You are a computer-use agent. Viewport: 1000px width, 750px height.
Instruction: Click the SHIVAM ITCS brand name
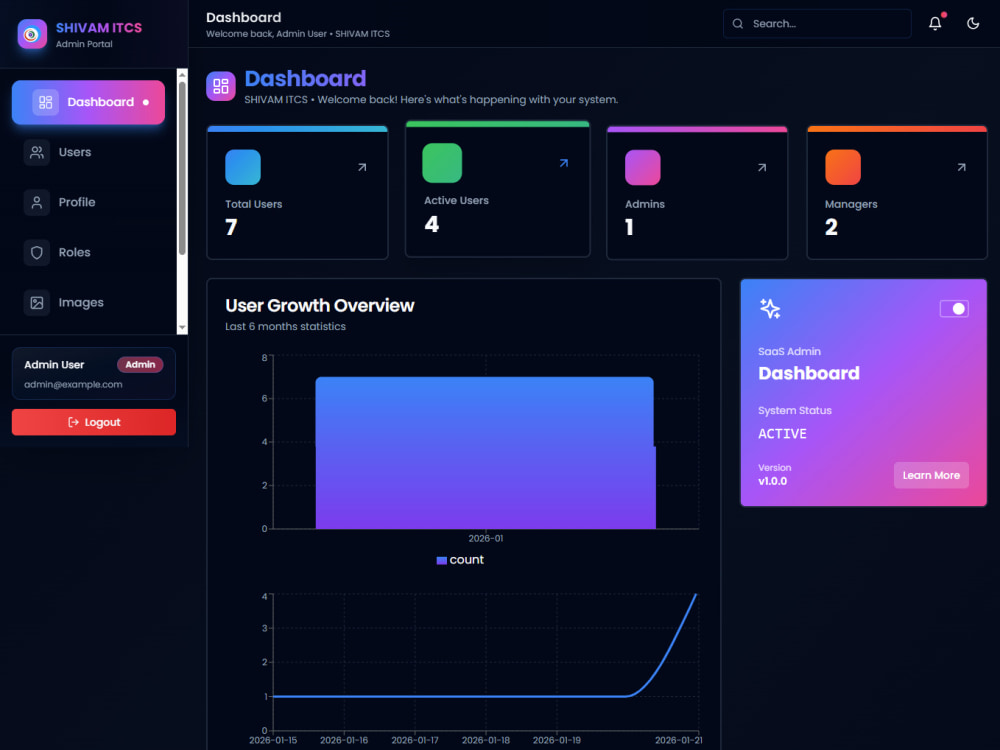(99, 28)
